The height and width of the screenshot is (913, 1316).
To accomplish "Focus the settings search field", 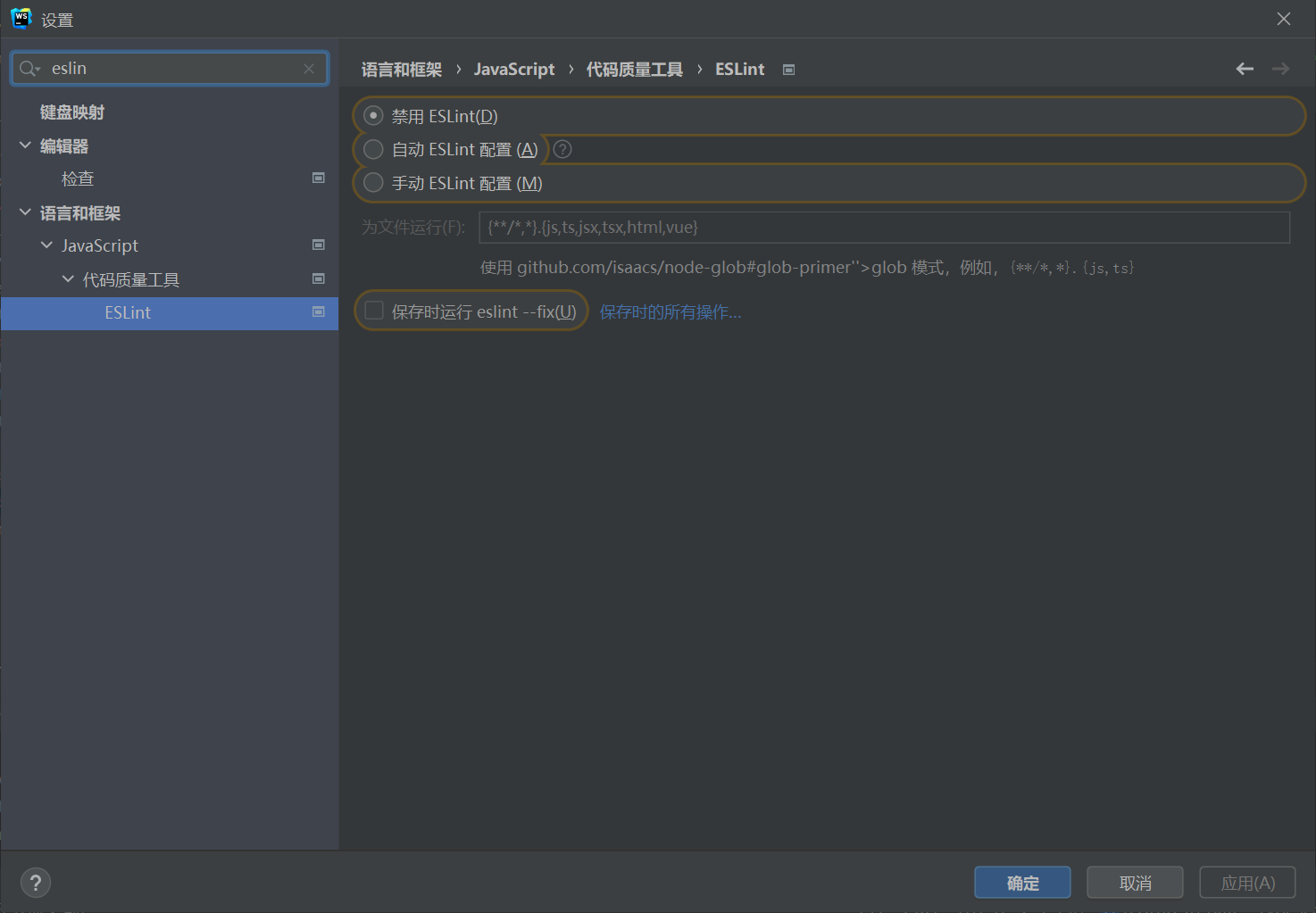I will 170,69.
